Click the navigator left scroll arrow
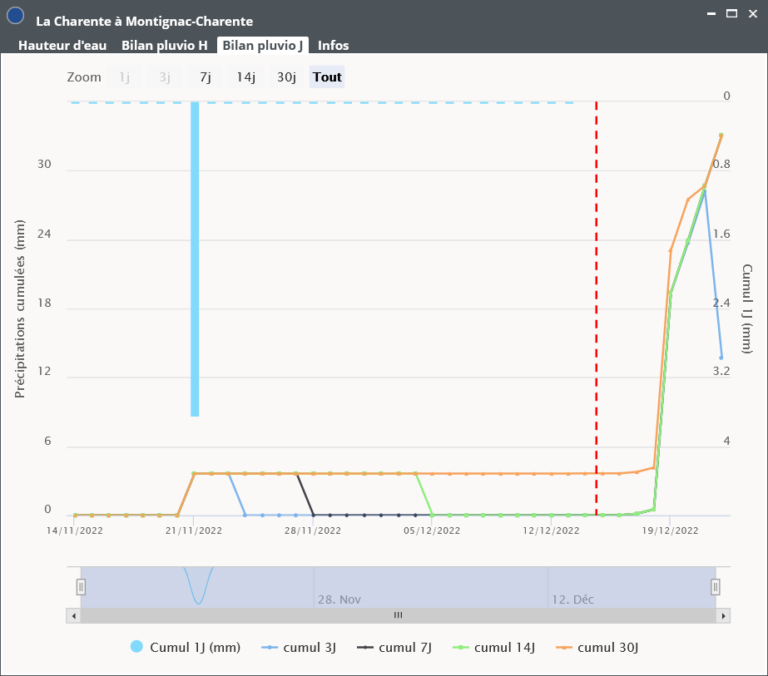Viewport: 768px width, 676px height. pyautogui.click(x=73, y=615)
